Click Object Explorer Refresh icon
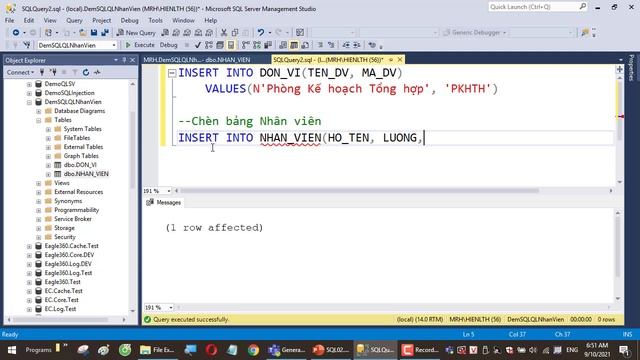 coord(86,72)
